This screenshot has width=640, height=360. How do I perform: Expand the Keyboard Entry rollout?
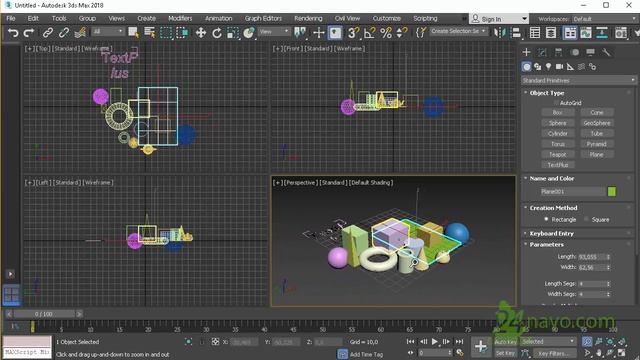pos(551,233)
